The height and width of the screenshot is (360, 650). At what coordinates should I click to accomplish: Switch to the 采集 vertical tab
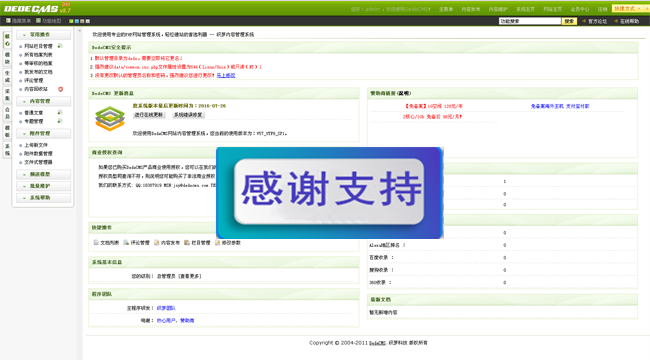pyautogui.click(x=7, y=95)
